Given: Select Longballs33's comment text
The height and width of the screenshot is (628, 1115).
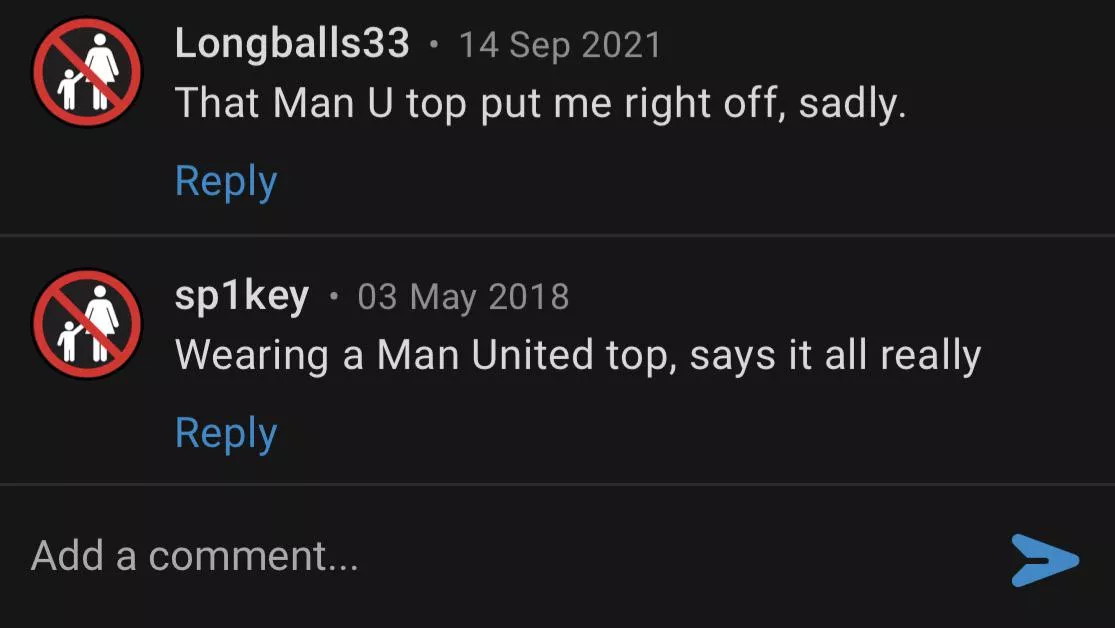Looking at the screenshot, I should pyautogui.click(x=539, y=103).
